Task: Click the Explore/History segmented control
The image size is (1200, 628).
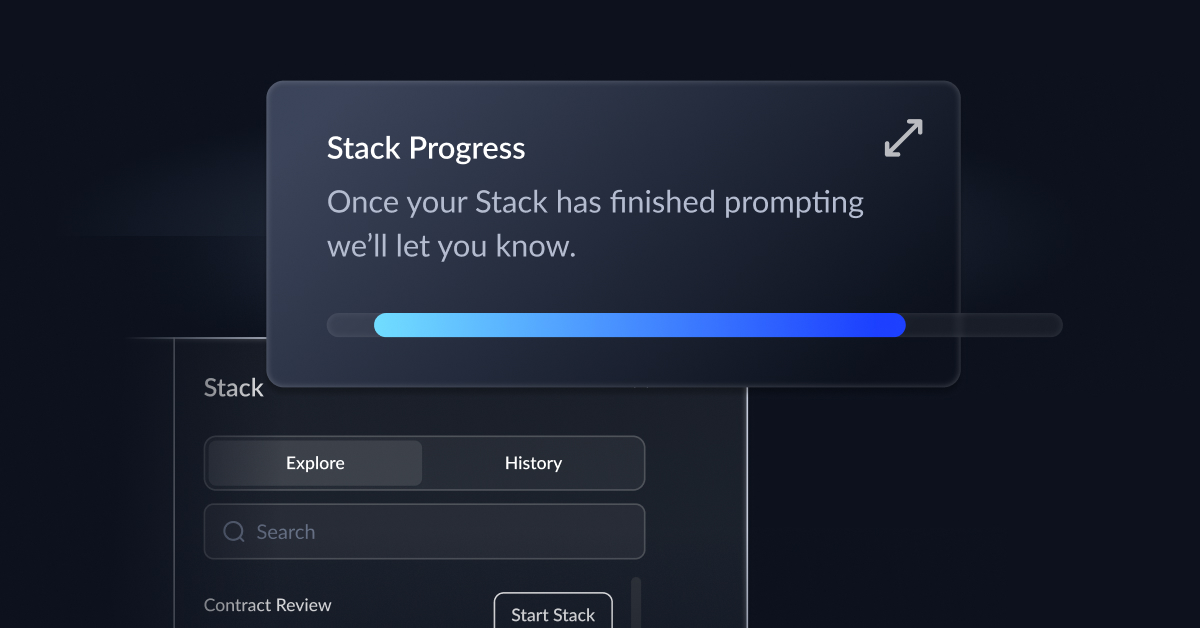Action: 424,462
